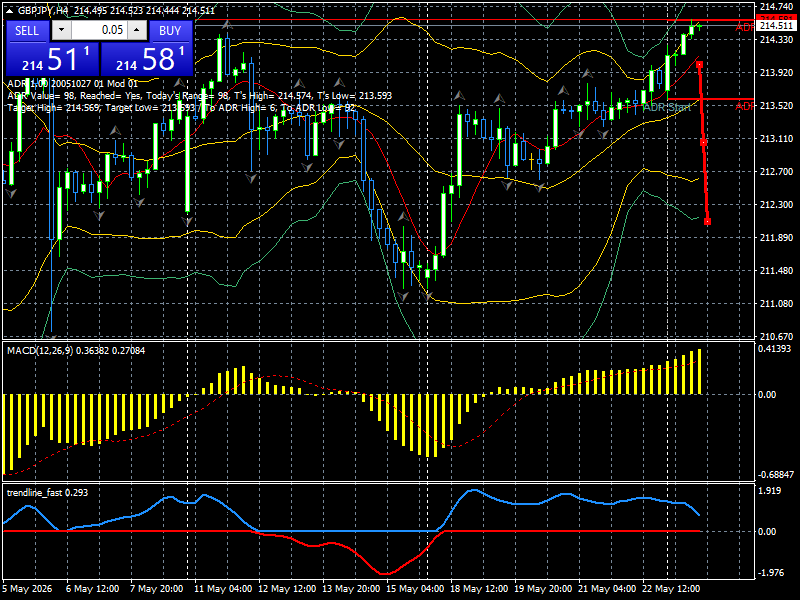Click the 22 May 12:00 time label

[x=671, y=588]
